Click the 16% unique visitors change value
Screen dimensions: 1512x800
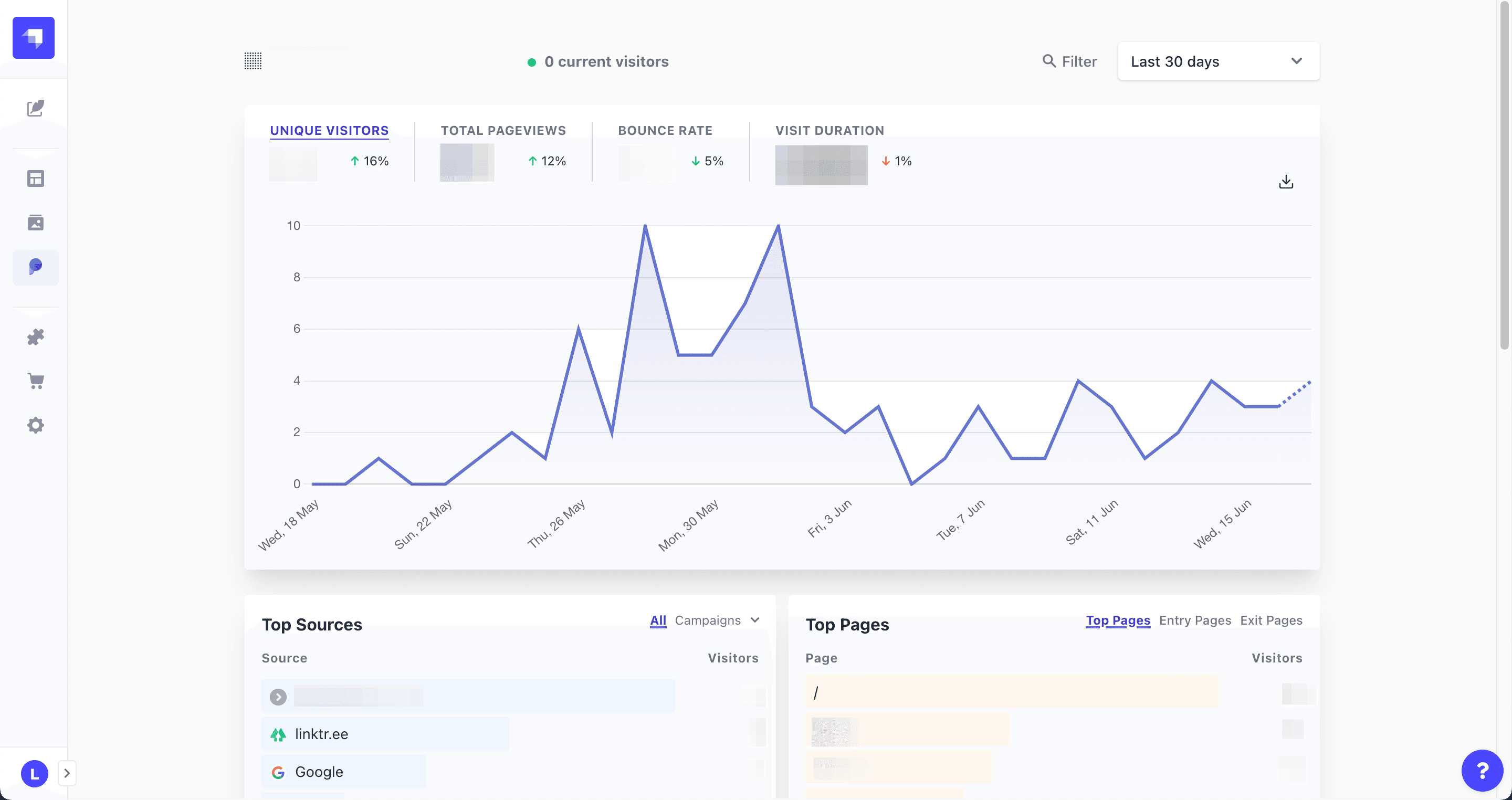tap(376, 161)
